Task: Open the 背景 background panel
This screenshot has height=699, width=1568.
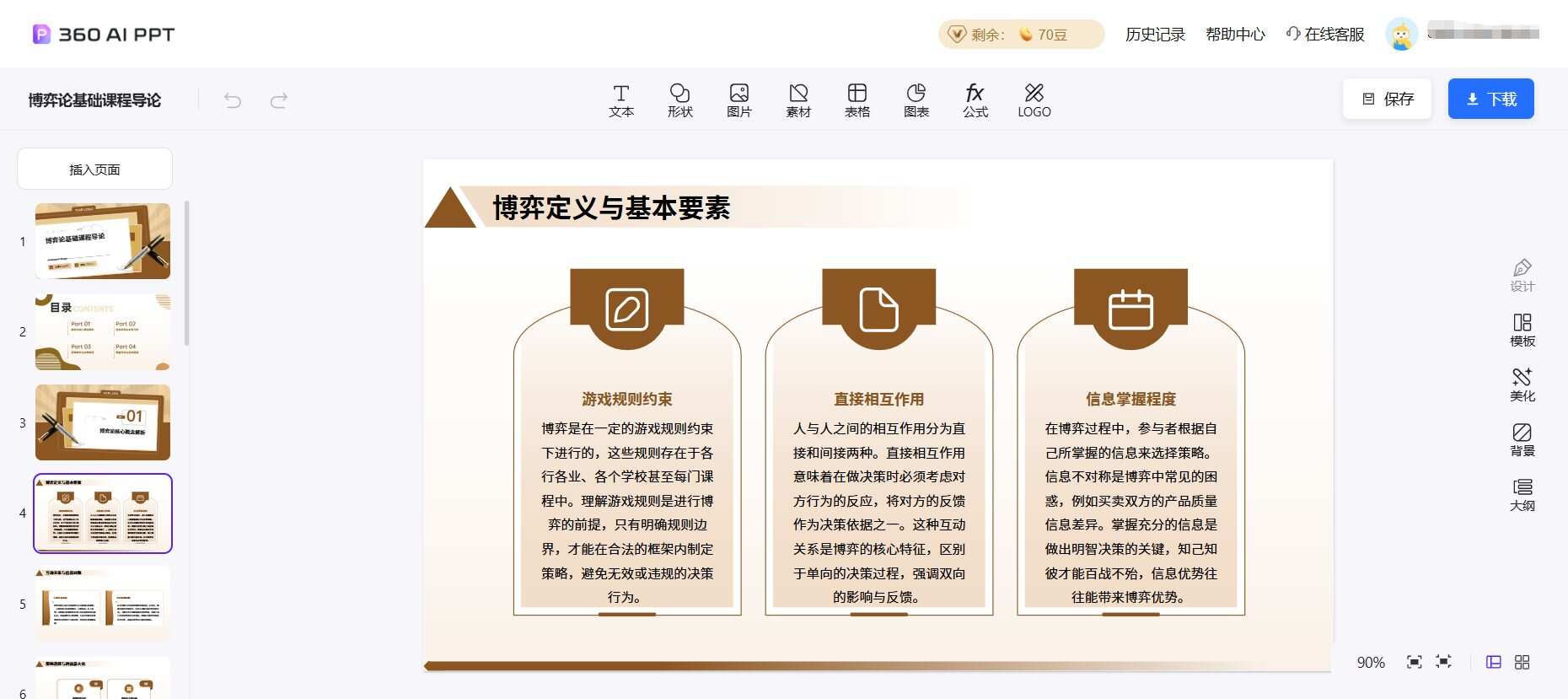Action: coord(1522,440)
